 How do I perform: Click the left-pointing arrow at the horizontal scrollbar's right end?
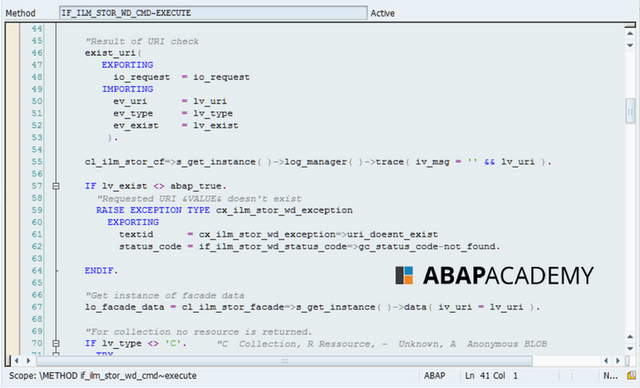pyautogui.click(x=606, y=361)
